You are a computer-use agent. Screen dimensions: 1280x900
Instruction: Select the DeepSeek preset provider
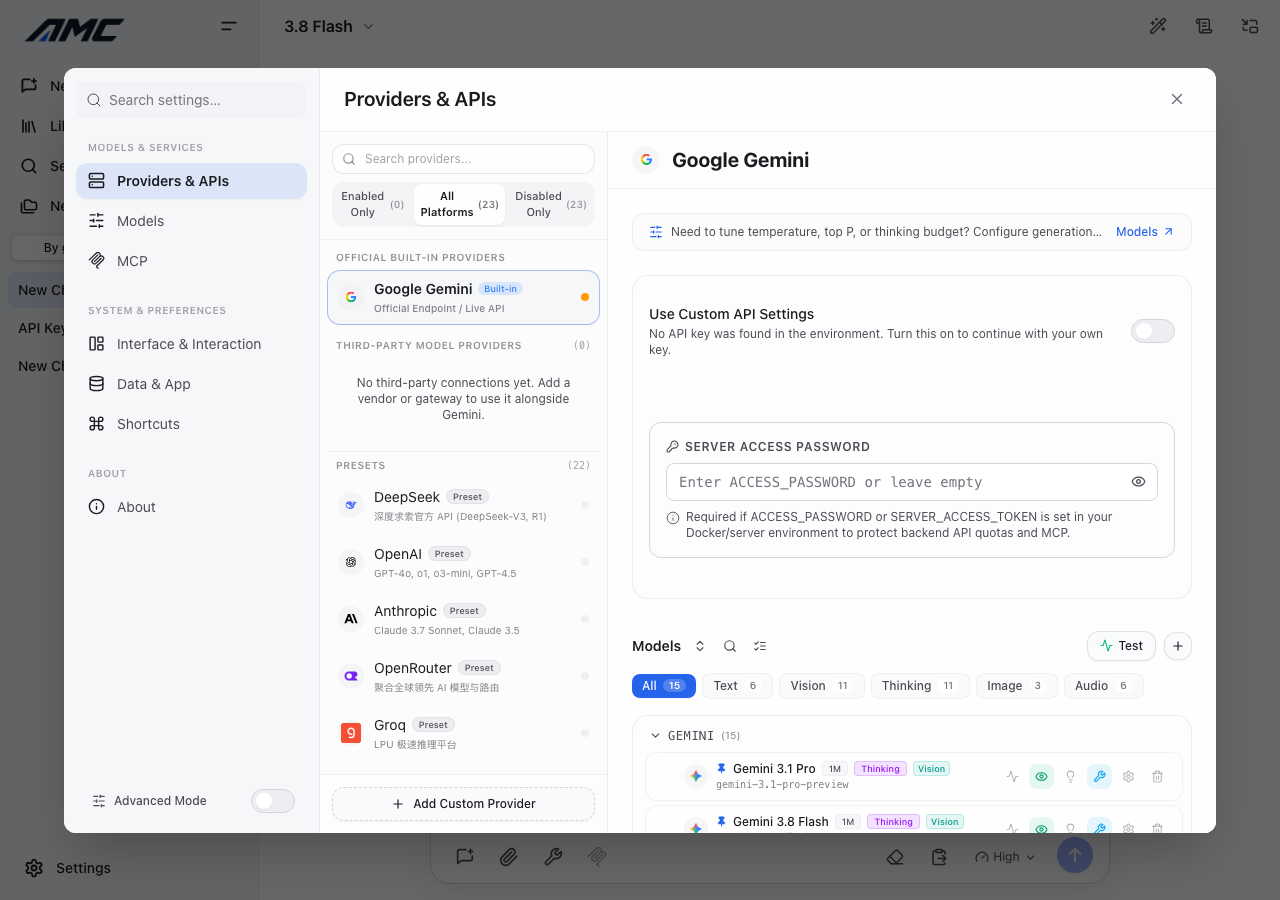[x=463, y=506]
